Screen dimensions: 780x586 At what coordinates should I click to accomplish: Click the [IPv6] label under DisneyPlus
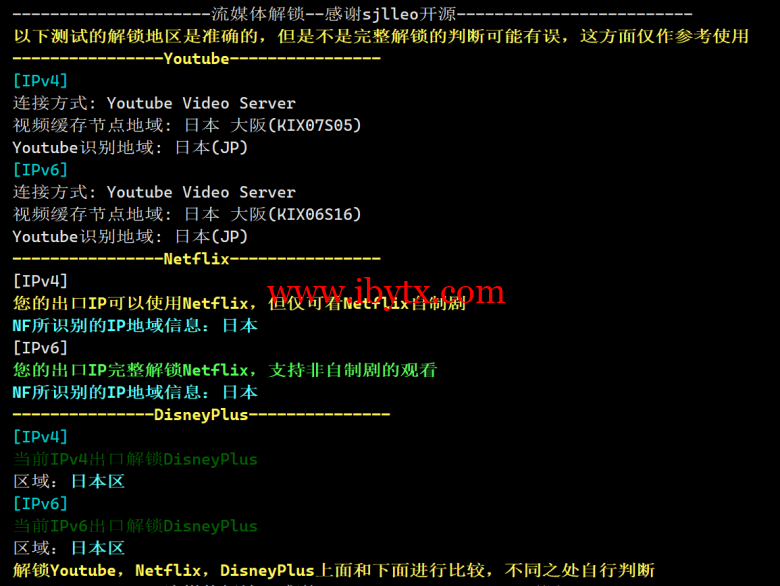40,504
